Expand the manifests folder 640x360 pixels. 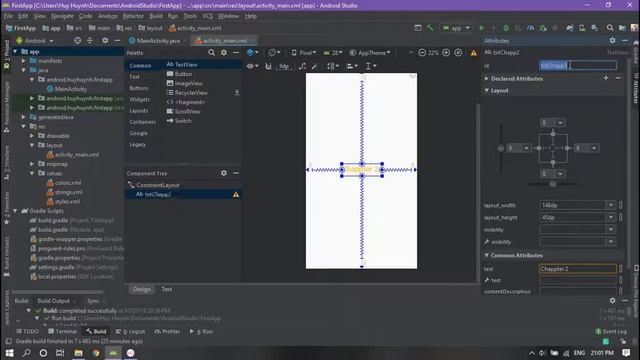point(24,61)
